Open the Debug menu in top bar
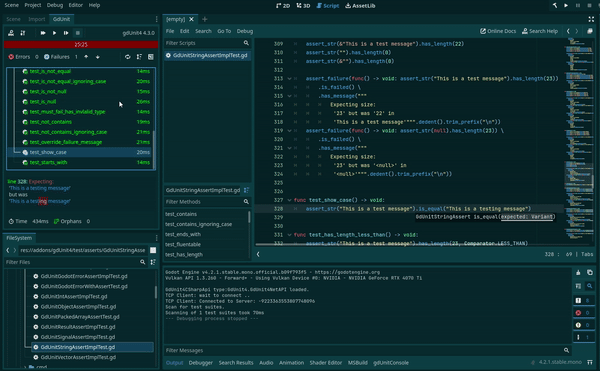 pyautogui.click(x=55, y=5)
